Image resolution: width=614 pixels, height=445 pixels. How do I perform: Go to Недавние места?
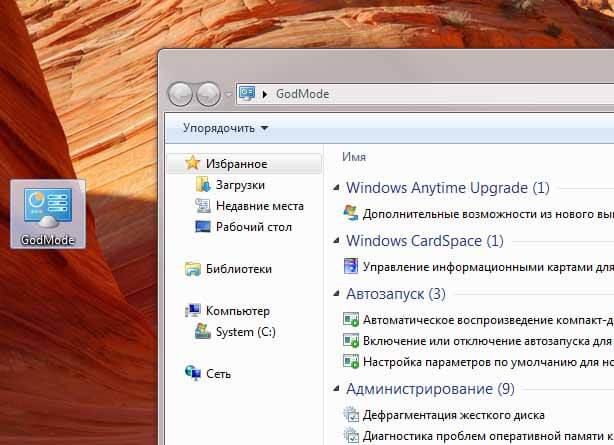click(259, 206)
